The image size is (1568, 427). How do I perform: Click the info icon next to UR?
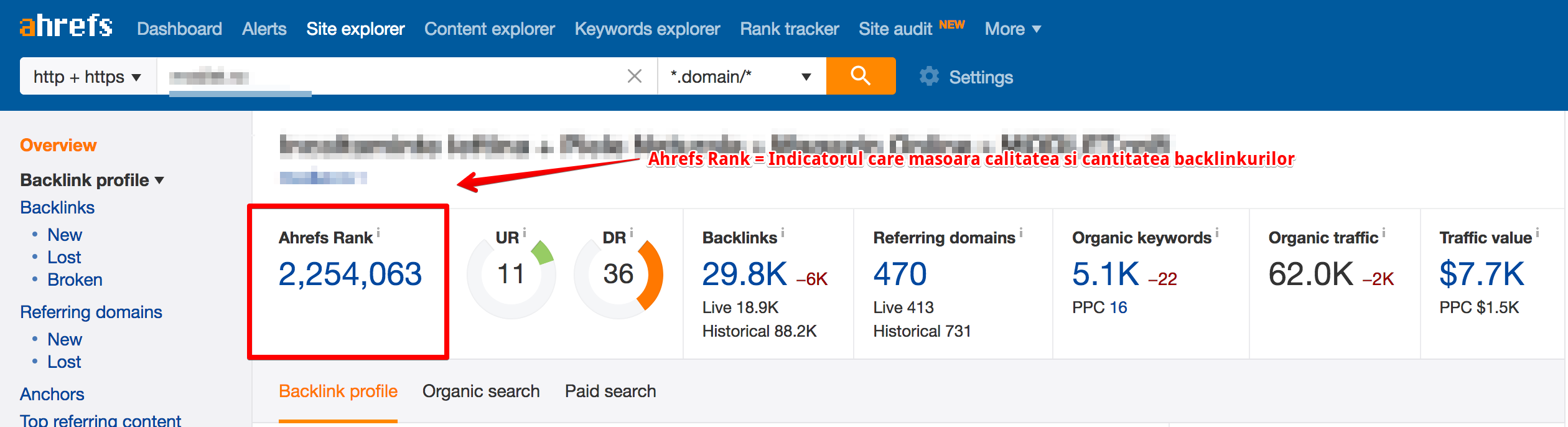(x=525, y=233)
